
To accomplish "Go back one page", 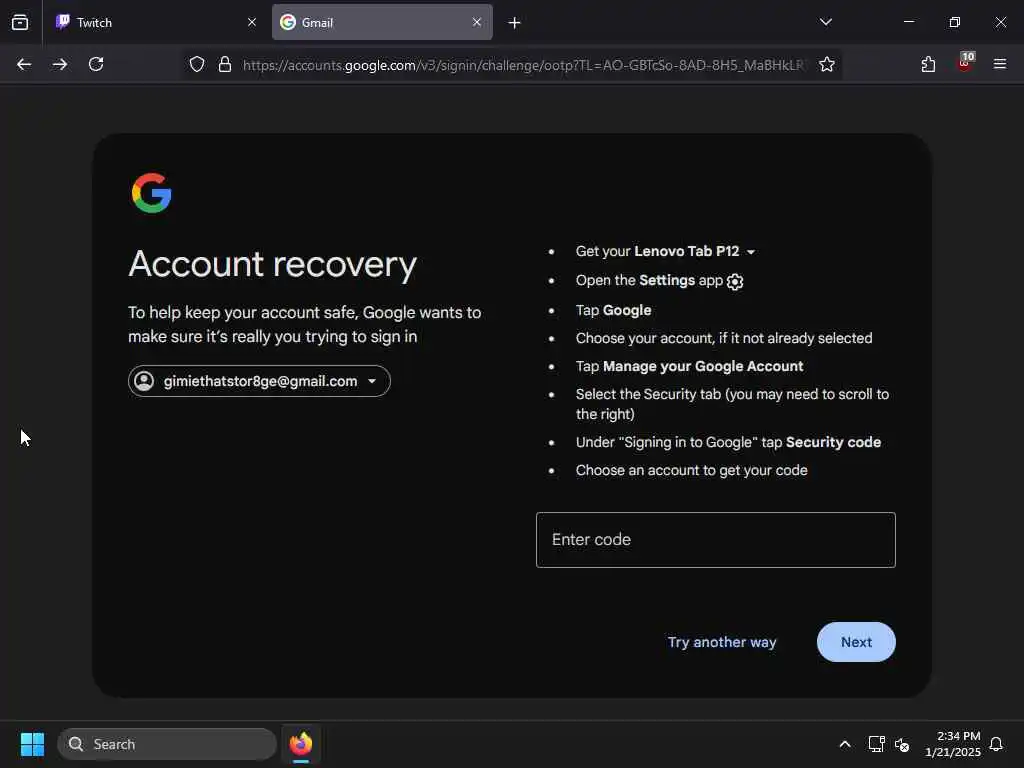I will click(x=24, y=64).
